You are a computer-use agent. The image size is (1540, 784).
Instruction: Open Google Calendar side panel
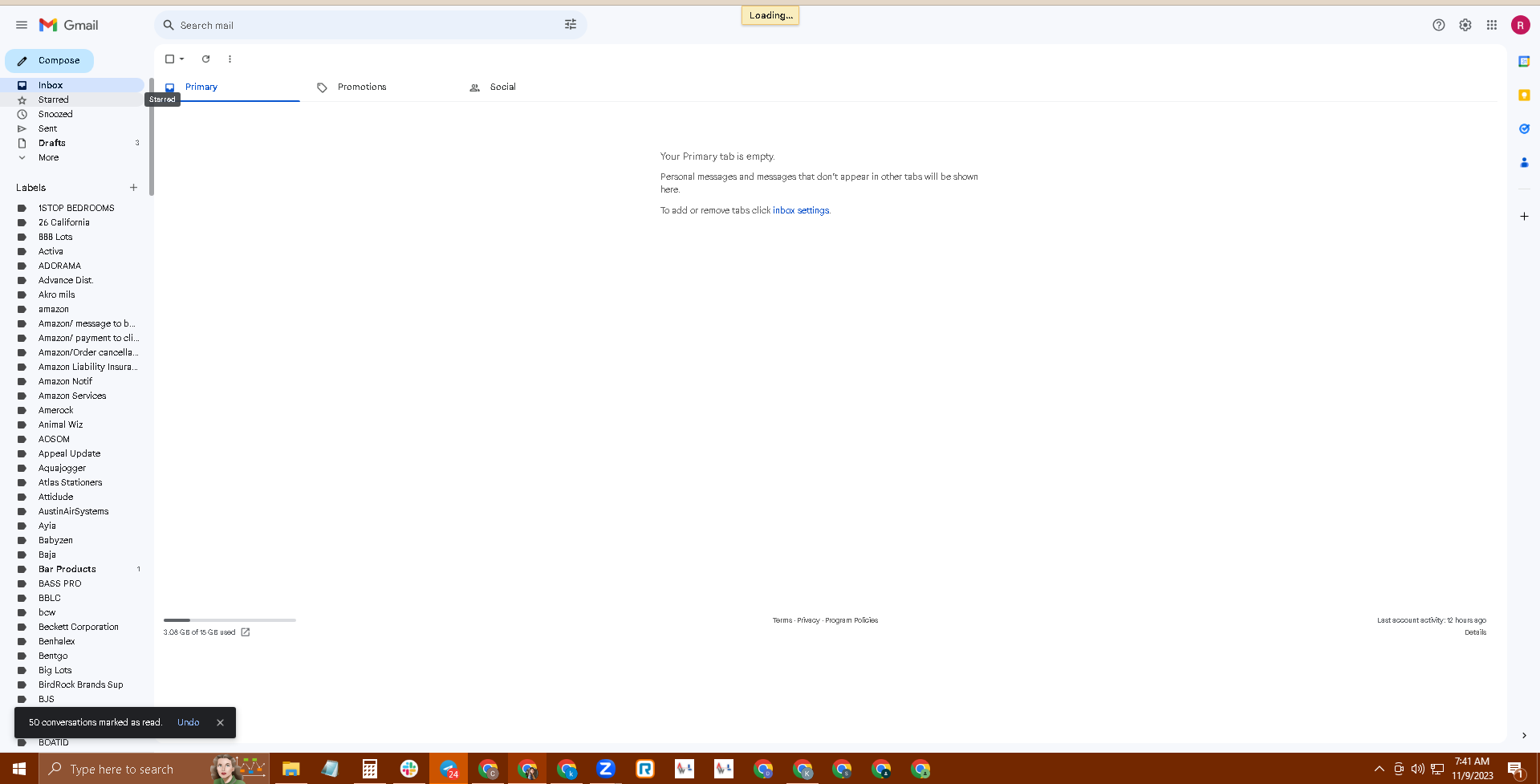pos(1524,61)
